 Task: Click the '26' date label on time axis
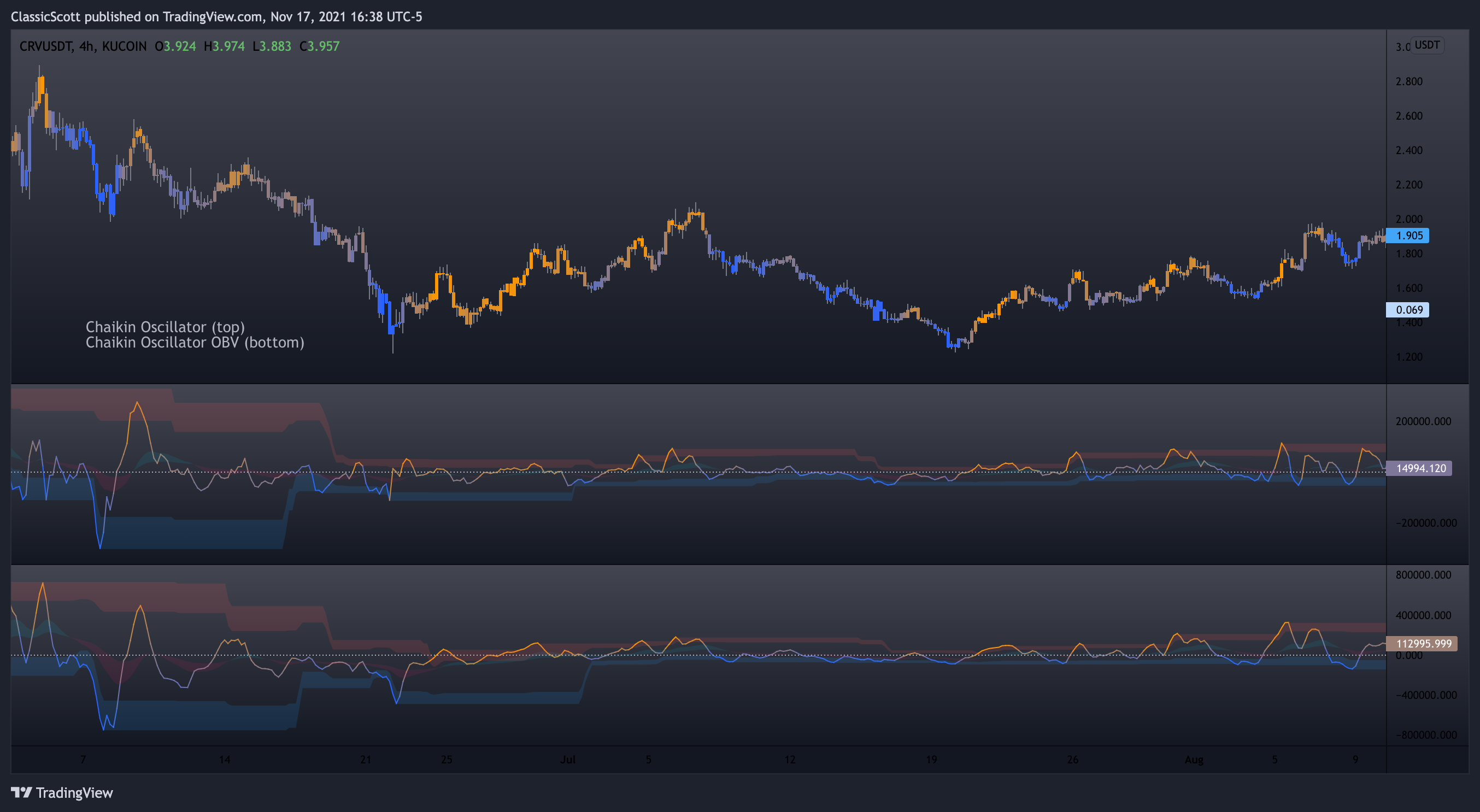coord(1072,759)
